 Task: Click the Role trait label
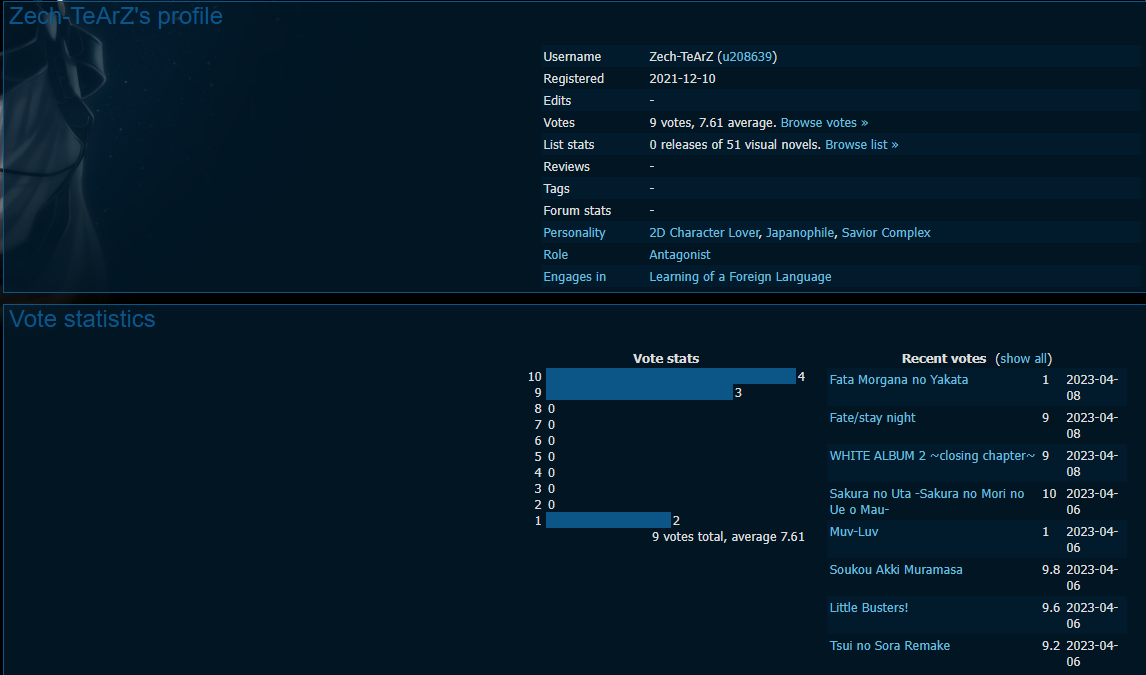point(555,254)
